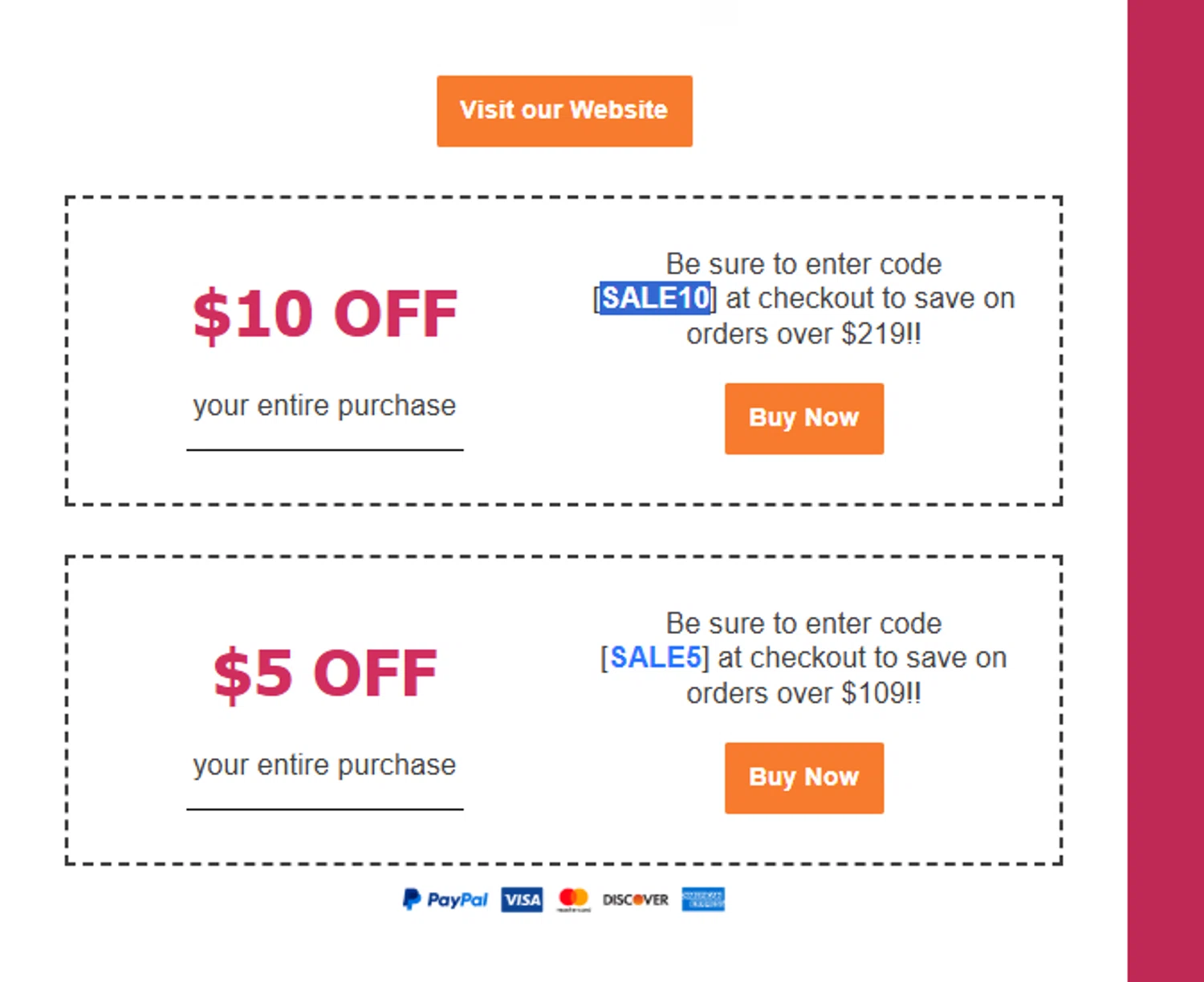Click "your entire purchase" under $10 OFF
1204x982 pixels.
pos(324,406)
